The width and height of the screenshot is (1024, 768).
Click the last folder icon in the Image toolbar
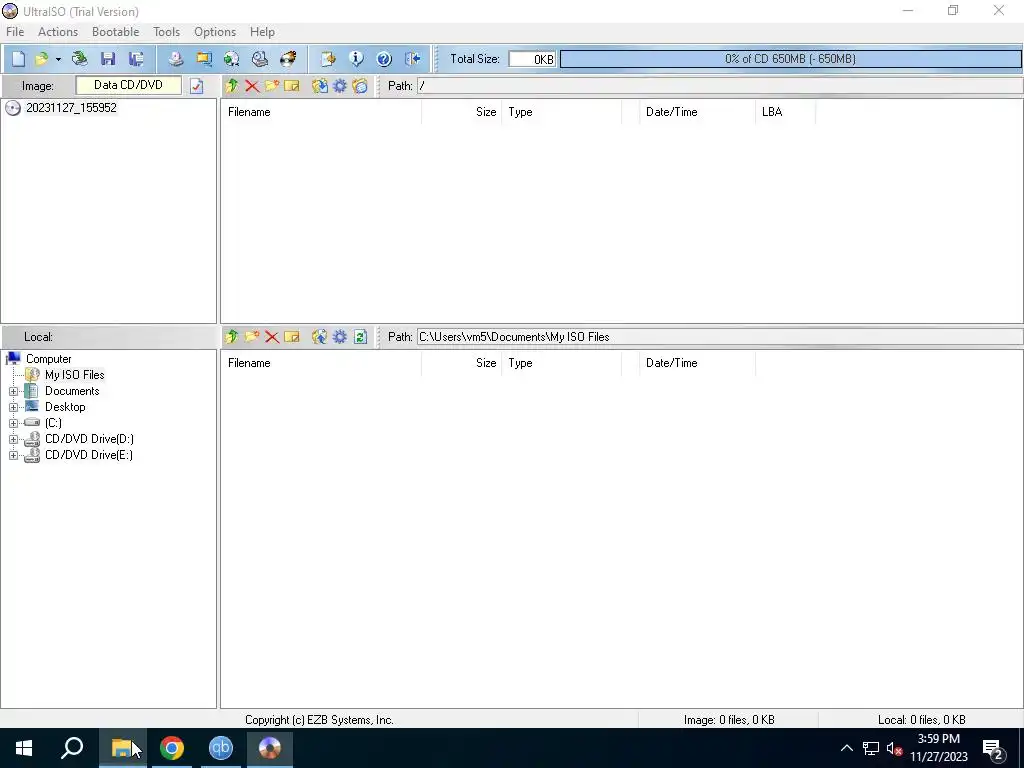coord(360,86)
